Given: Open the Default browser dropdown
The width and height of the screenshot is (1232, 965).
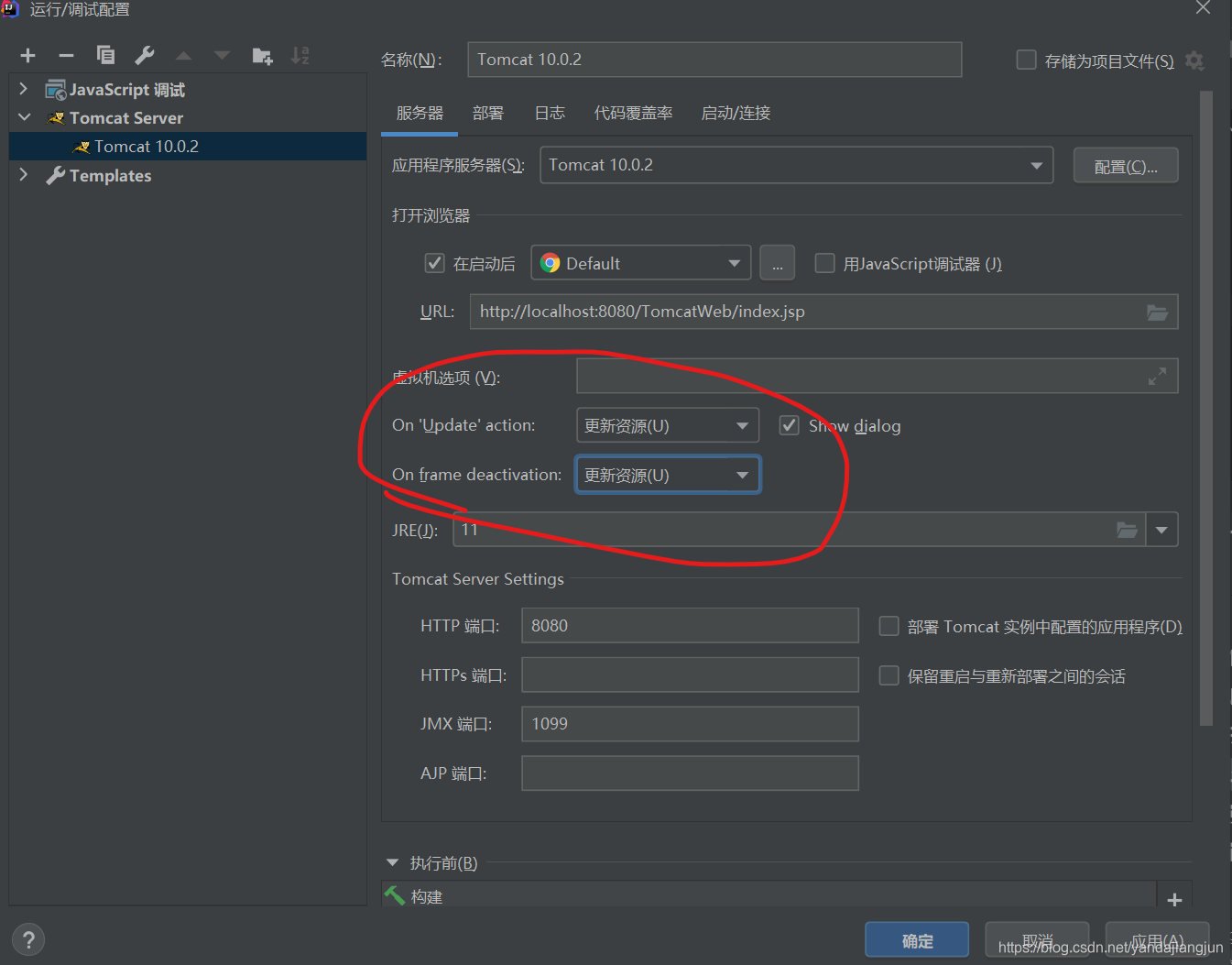Looking at the screenshot, I should pyautogui.click(x=641, y=263).
